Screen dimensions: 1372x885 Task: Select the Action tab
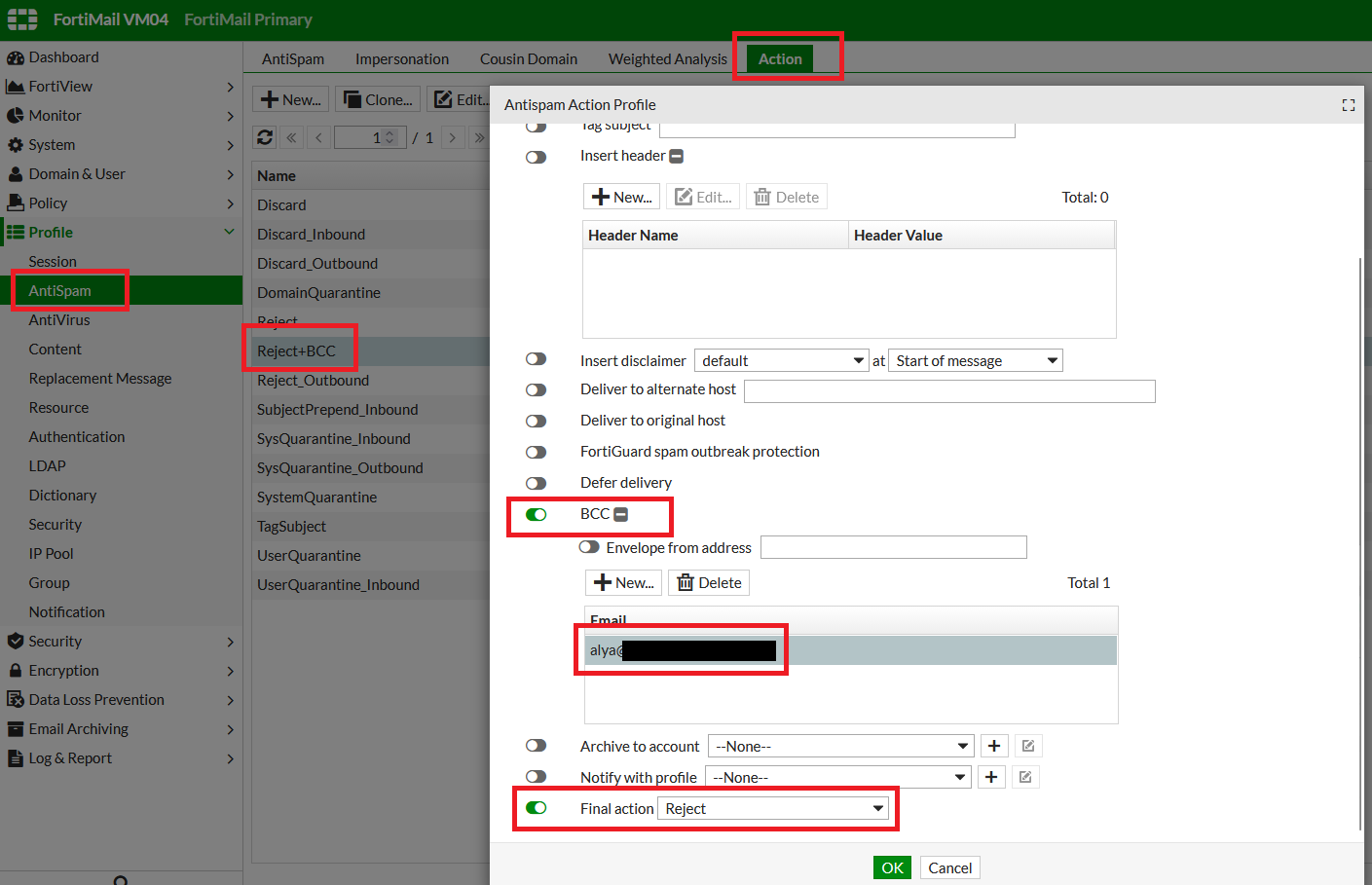point(780,59)
